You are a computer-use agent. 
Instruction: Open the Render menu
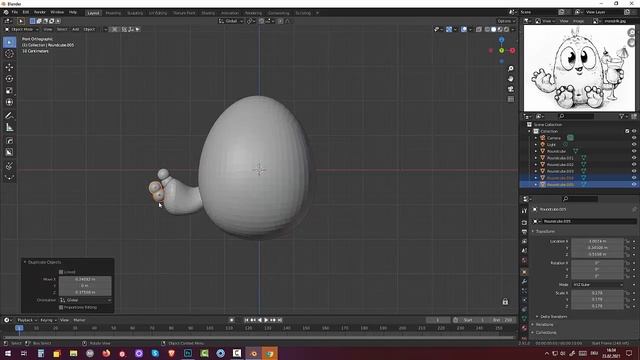(x=40, y=13)
